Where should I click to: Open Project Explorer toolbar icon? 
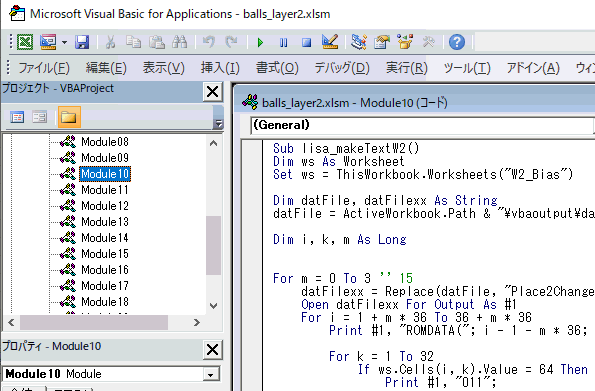point(359,42)
